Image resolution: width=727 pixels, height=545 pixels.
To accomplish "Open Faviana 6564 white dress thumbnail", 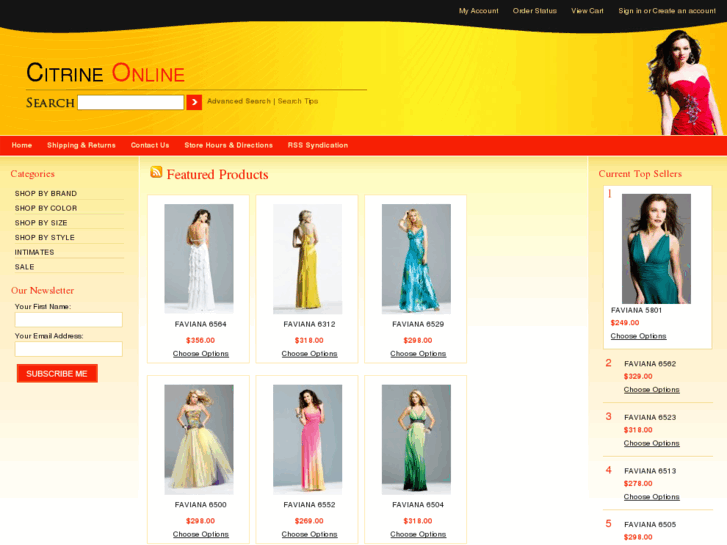I will [199, 259].
